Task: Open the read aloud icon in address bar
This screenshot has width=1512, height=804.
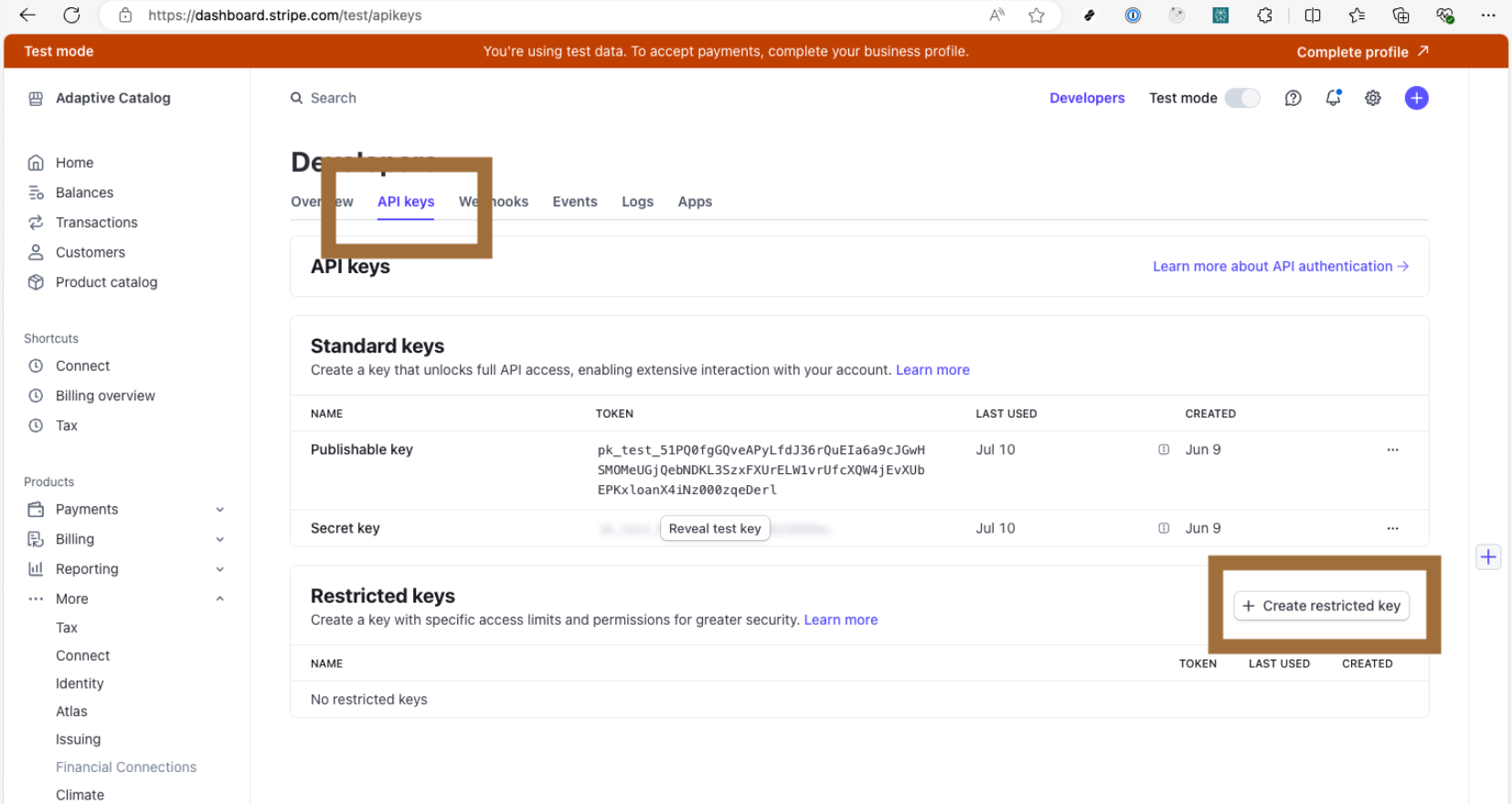Action: pos(996,15)
